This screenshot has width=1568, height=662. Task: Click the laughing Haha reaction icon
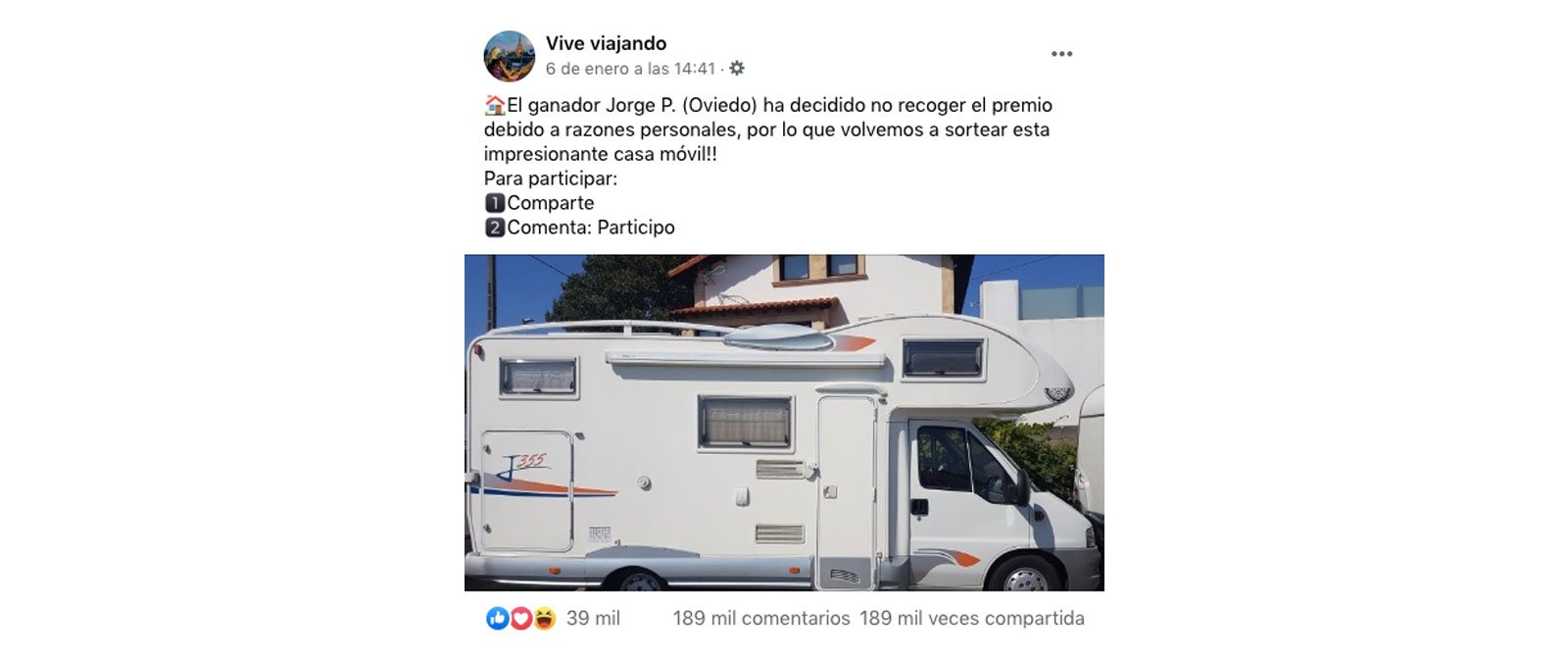click(544, 618)
